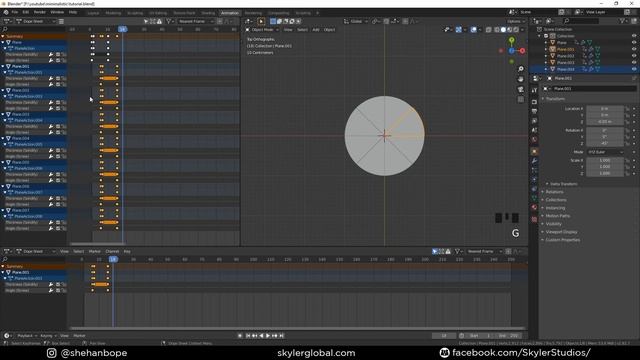
Task: Open the Key menu in bottom dope sheet
Action: pyautogui.click(x=127, y=251)
